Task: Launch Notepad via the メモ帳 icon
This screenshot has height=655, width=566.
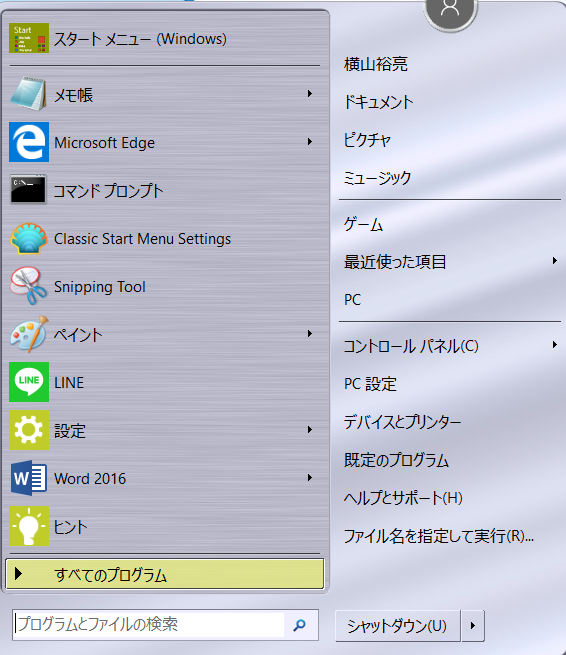Action: coord(28,94)
